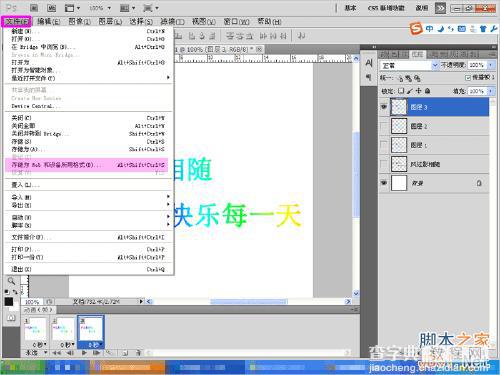Choose 关闭(C) from the File menu
The height and width of the screenshot is (375, 500).
[x=88, y=118]
